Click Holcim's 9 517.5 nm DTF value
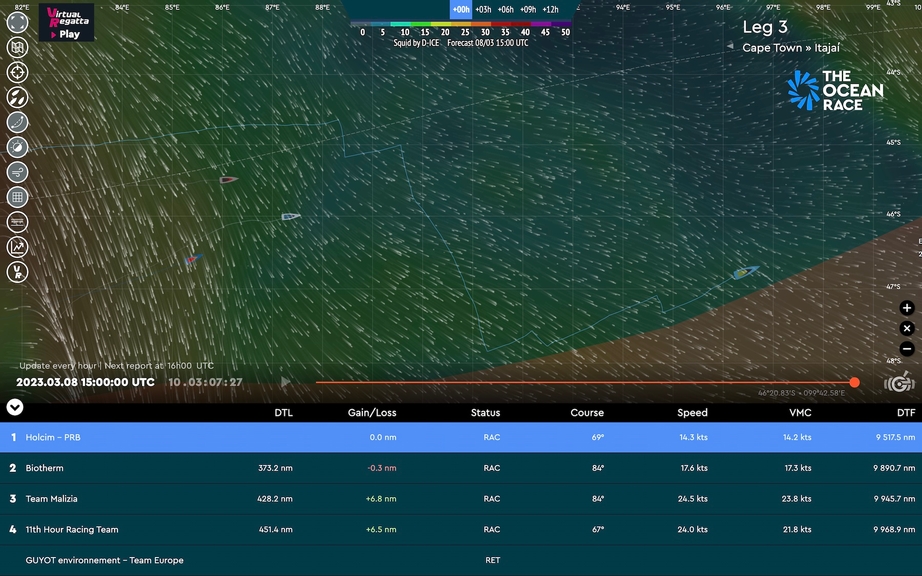922x576 pixels. point(894,437)
